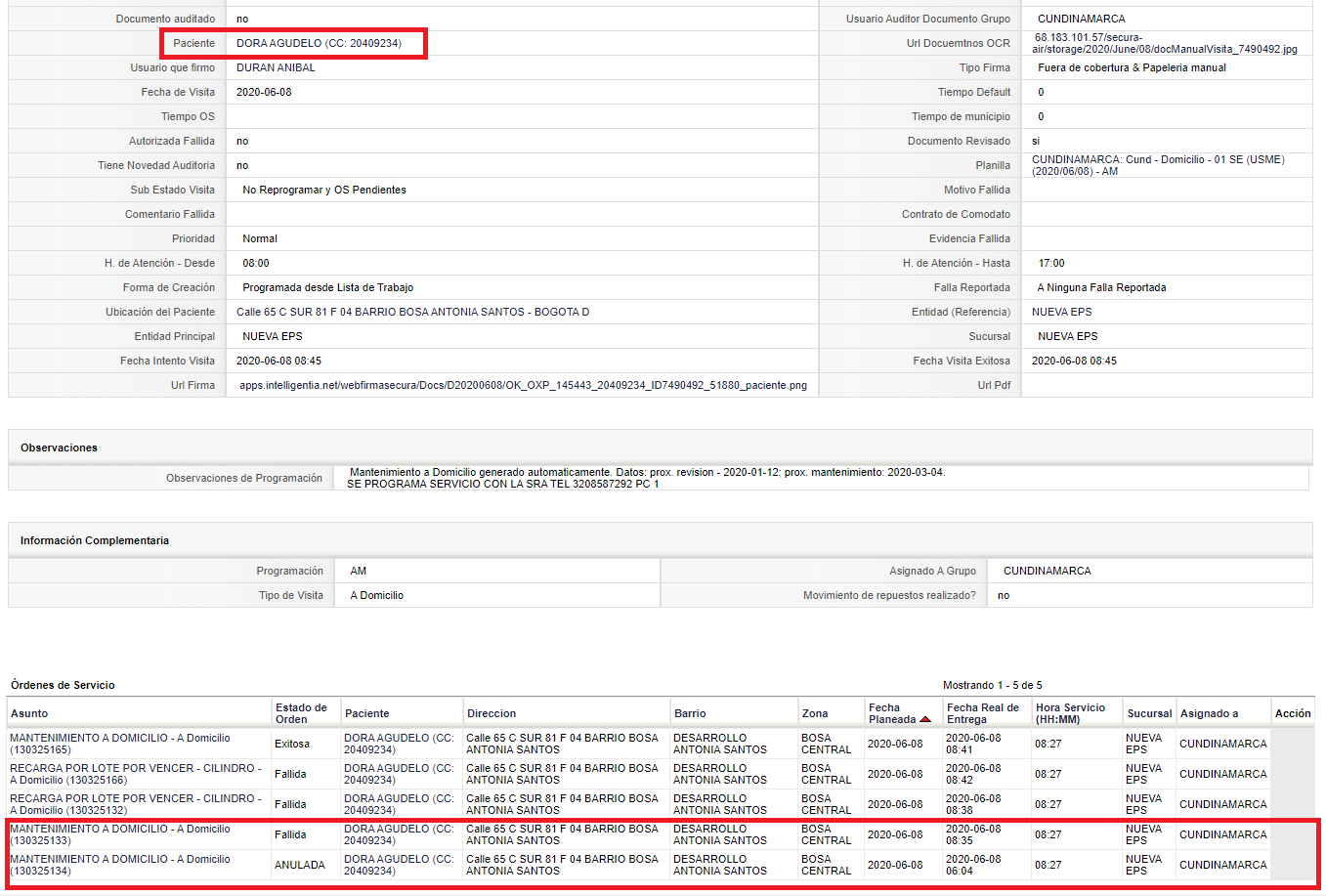Open order MANTENIMIENTO A DOMICILIO (130325134)
The height and width of the screenshot is (896, 1326).
tap(120, 865)
